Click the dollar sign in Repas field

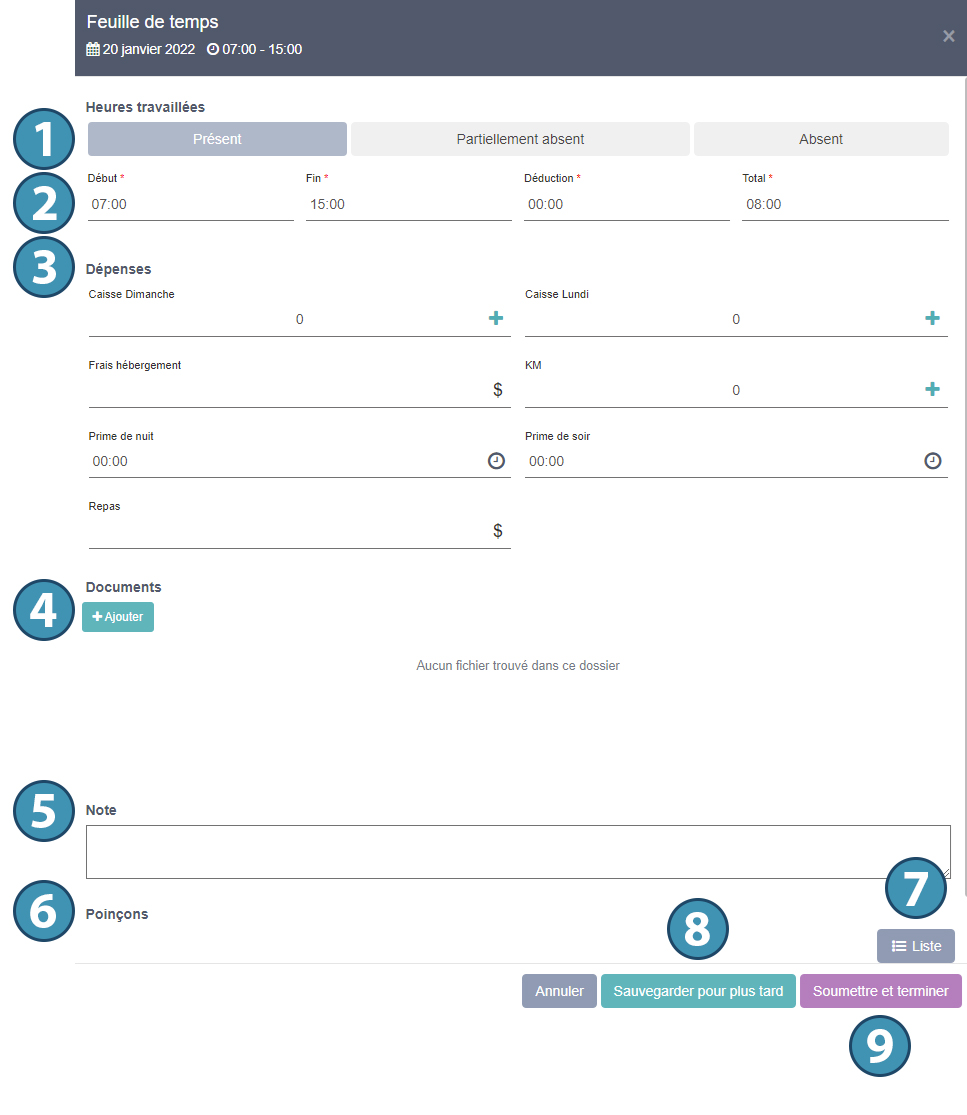pyautogui.click(x=498, y=531)
